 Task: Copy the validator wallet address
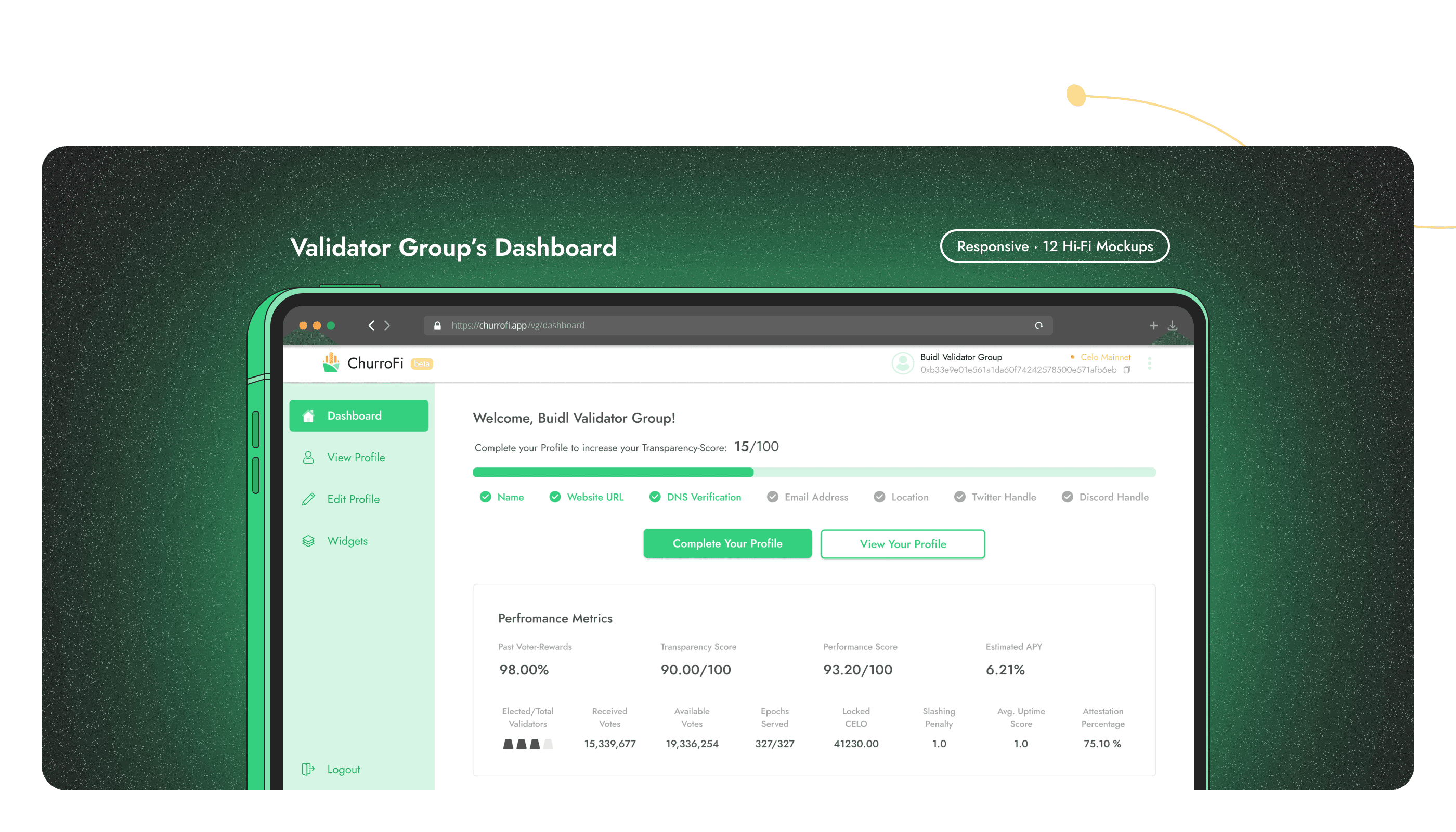[1127, 370]
